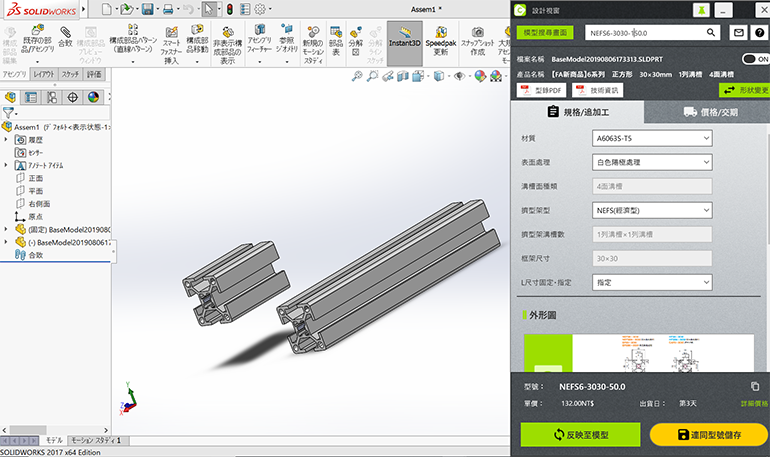Click the Instant3D toolbar button

point(404,41)
